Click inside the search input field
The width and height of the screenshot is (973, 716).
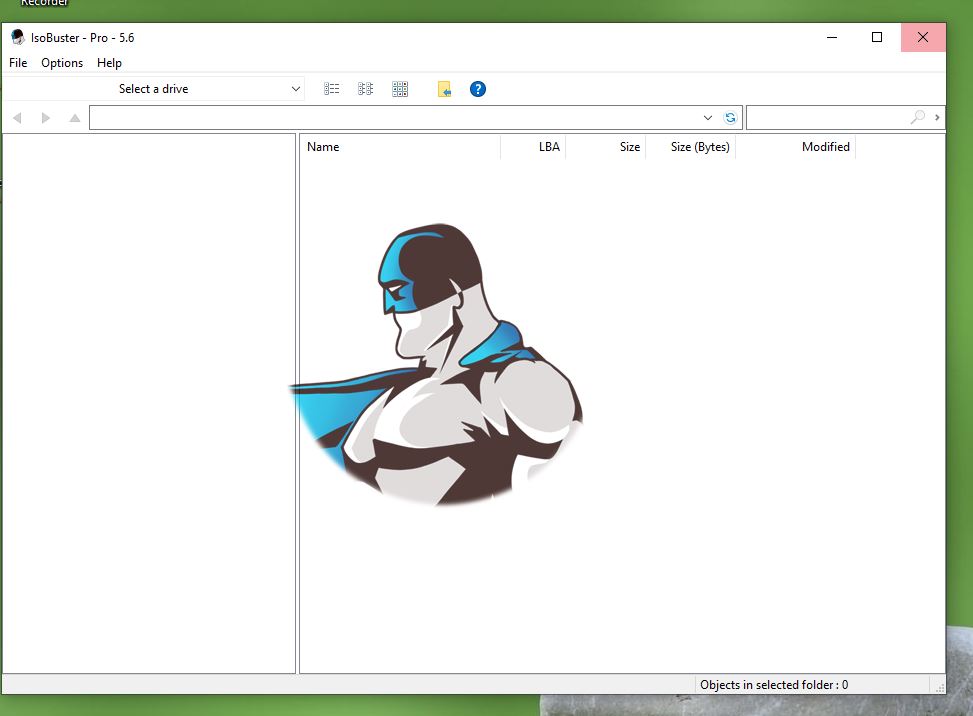[826, 118]
